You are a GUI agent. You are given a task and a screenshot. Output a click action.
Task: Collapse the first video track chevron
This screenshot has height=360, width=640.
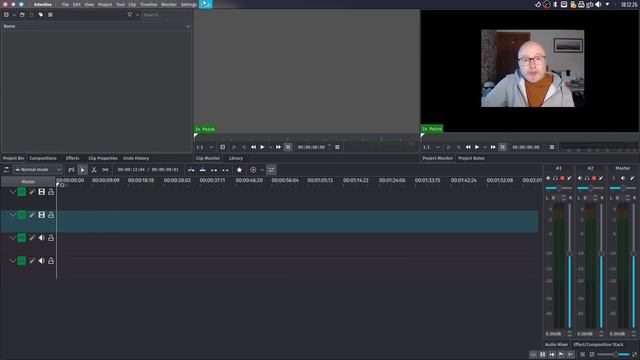click(x=13, y=191)
